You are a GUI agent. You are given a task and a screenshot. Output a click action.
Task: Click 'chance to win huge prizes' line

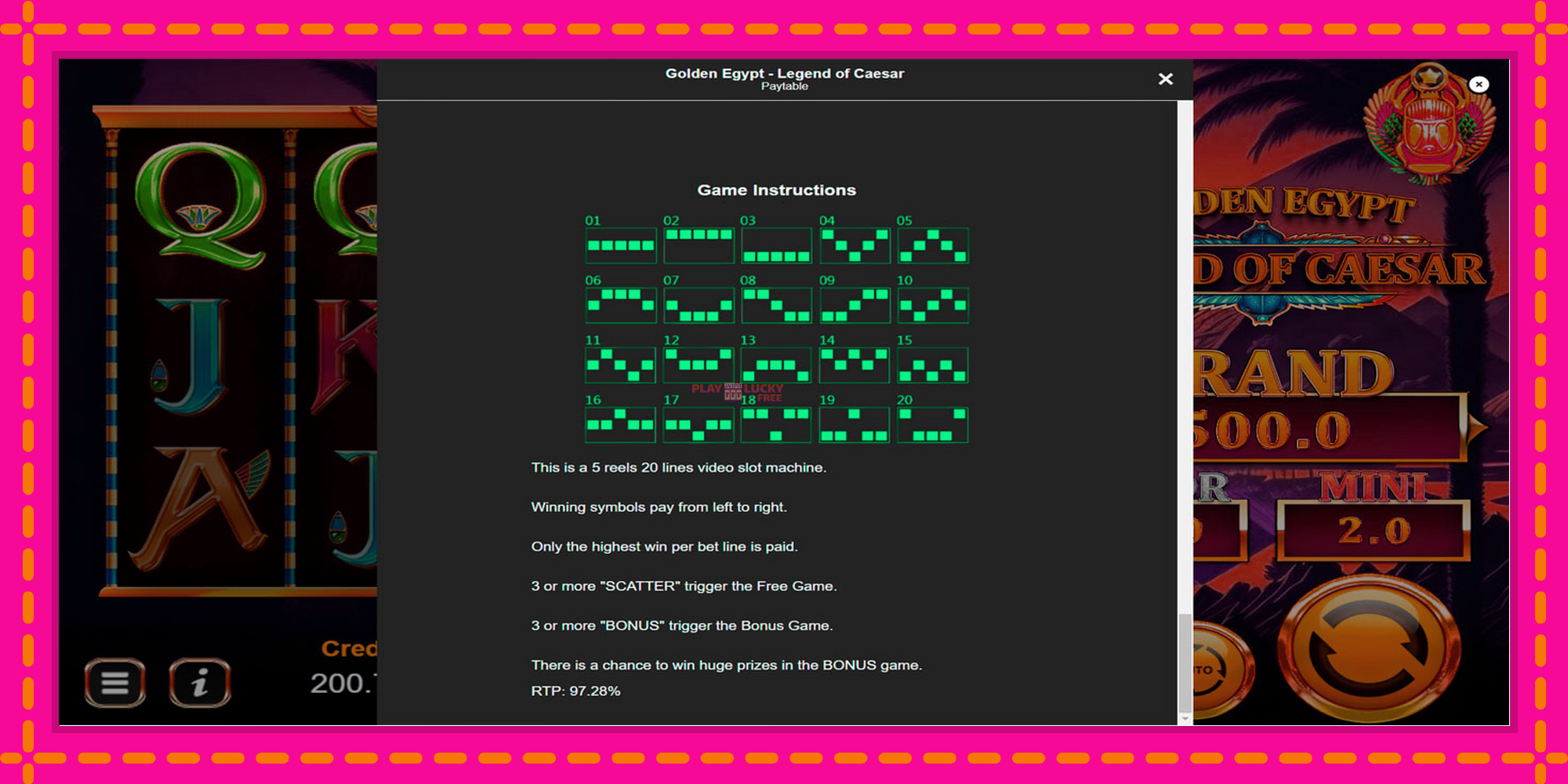tap(726, 665)
